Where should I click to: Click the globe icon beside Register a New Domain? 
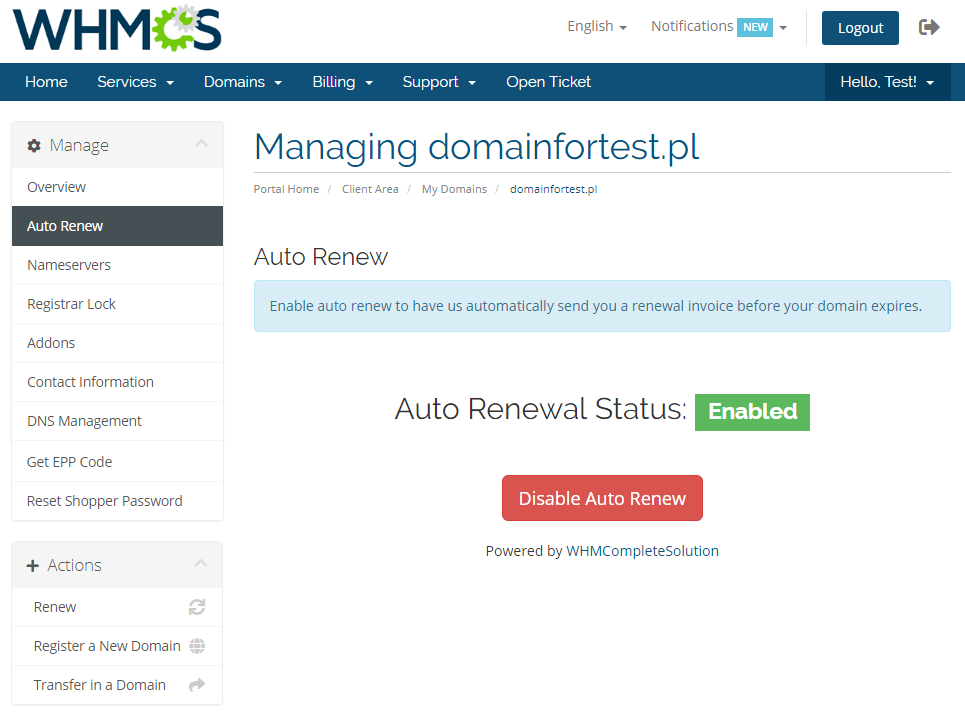197,646
